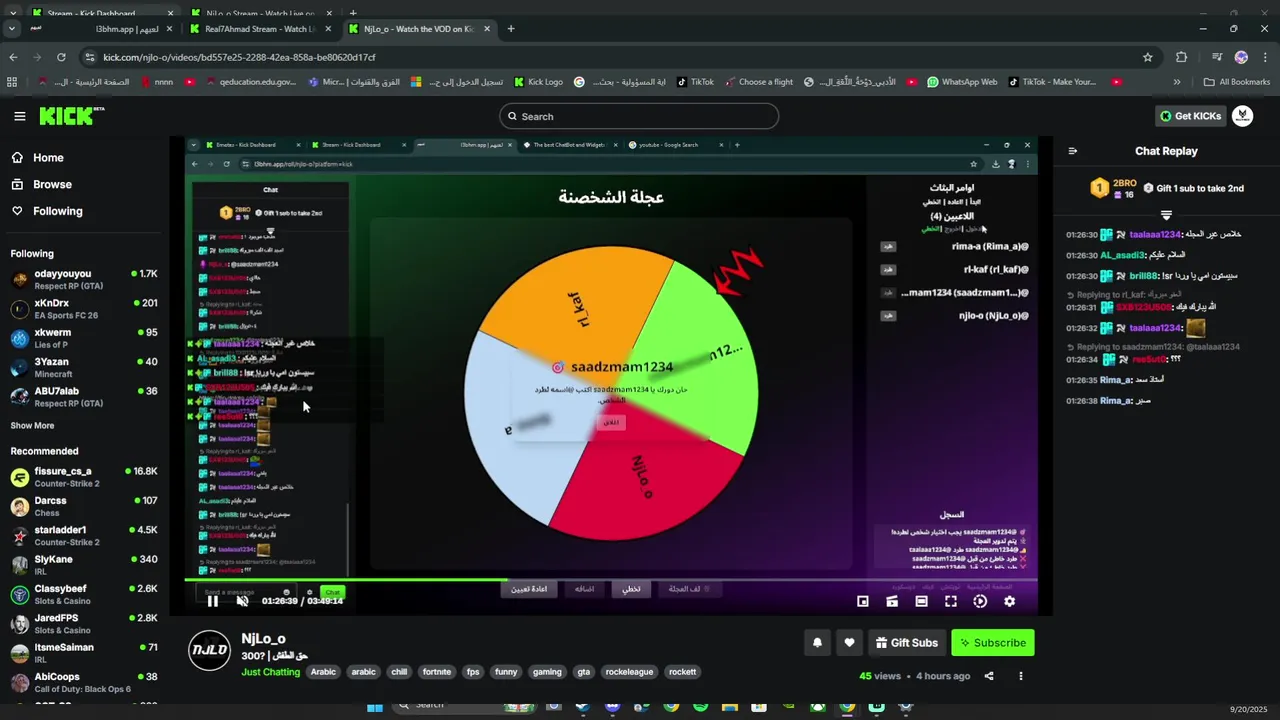Open the video more options menu
The height and width of the screenshot is (720, 1280).
(x=1021, y=676)
